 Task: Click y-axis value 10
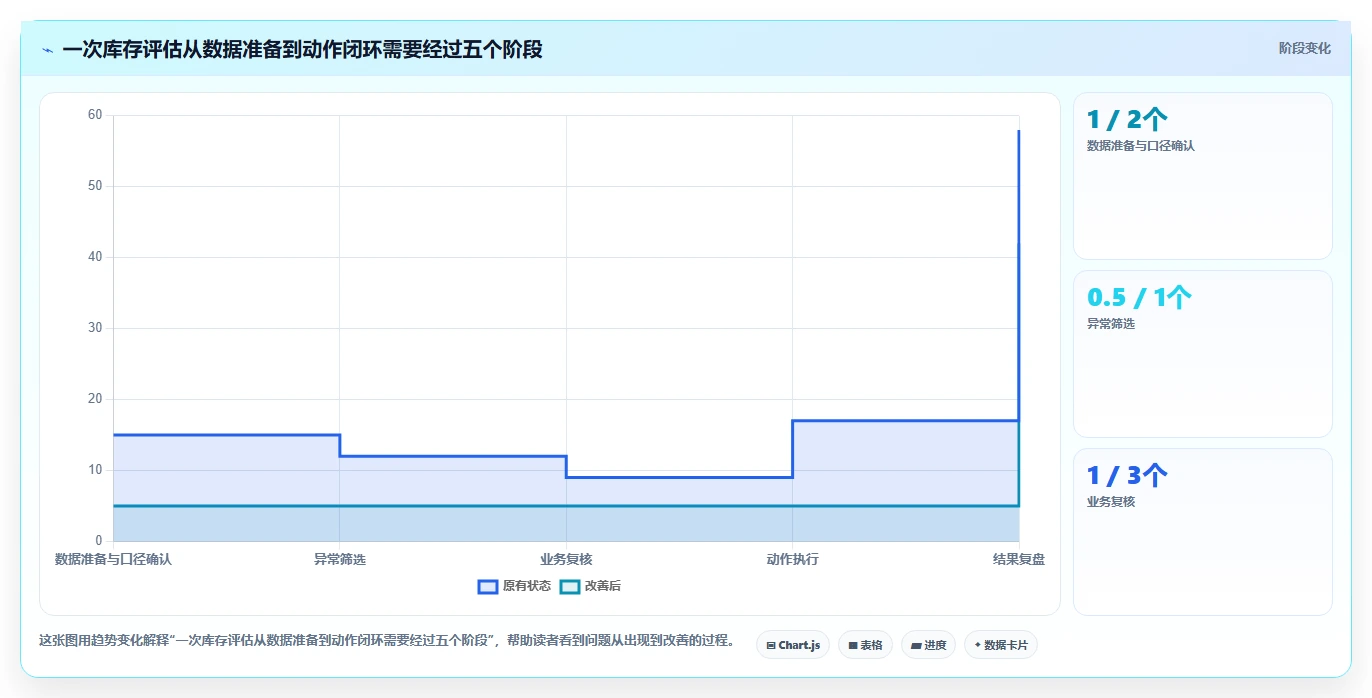[x=95, y=470]
